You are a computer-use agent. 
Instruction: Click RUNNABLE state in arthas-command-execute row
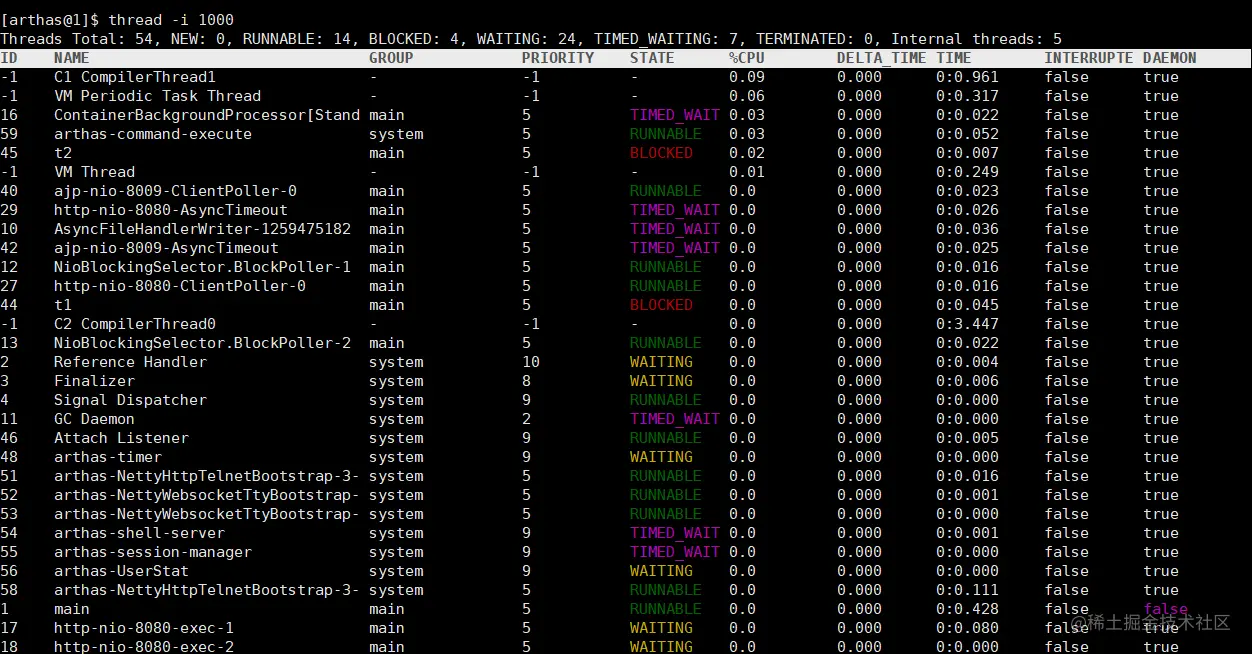click(666, 133)
